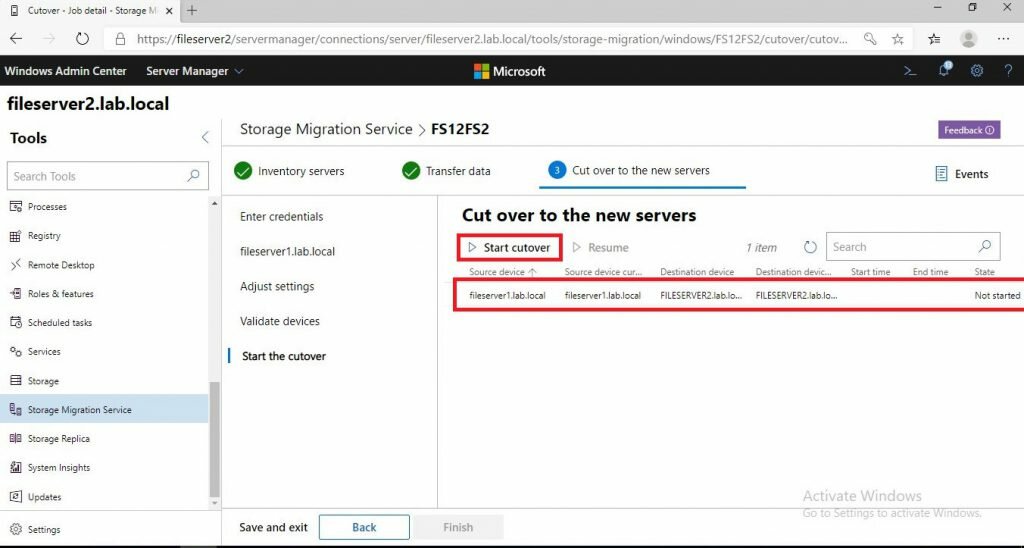
Task: Open Storage Replica icon
Action: coord(15,438)
